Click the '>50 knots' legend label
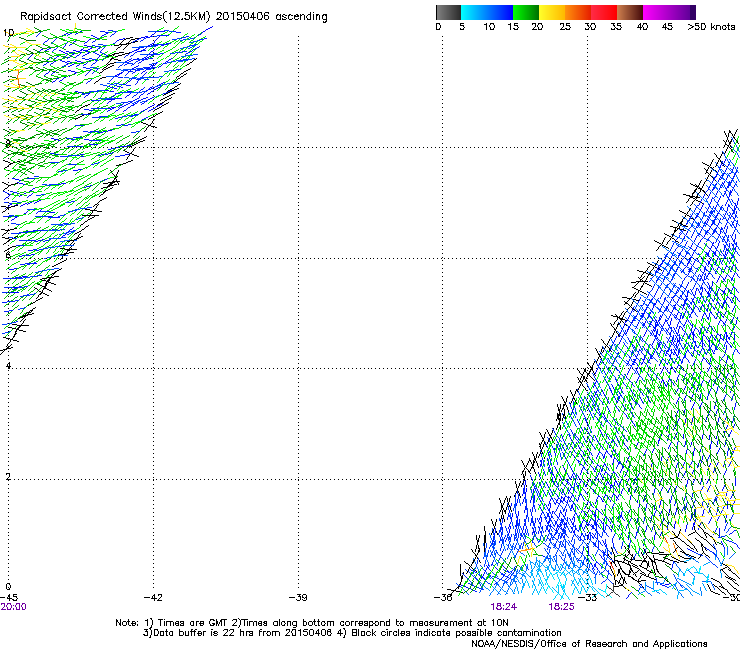This screenshot has width=740, height=650. tap(711, 27)
